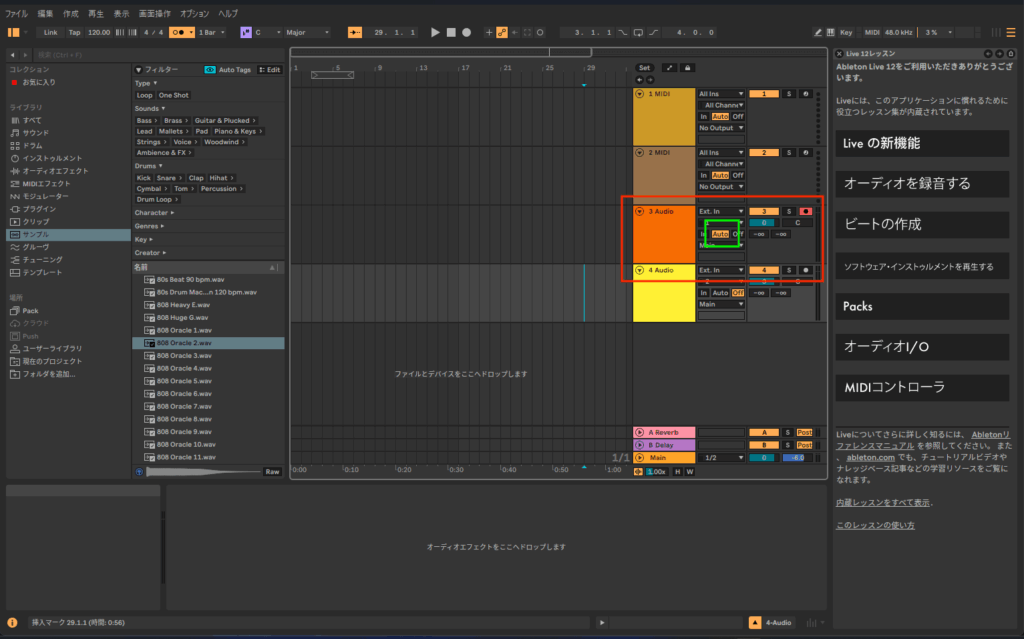Image resolution: width=1024 pixels, height=639 pixels.
Task: Open the オプション menu
Action: (194, 13)
